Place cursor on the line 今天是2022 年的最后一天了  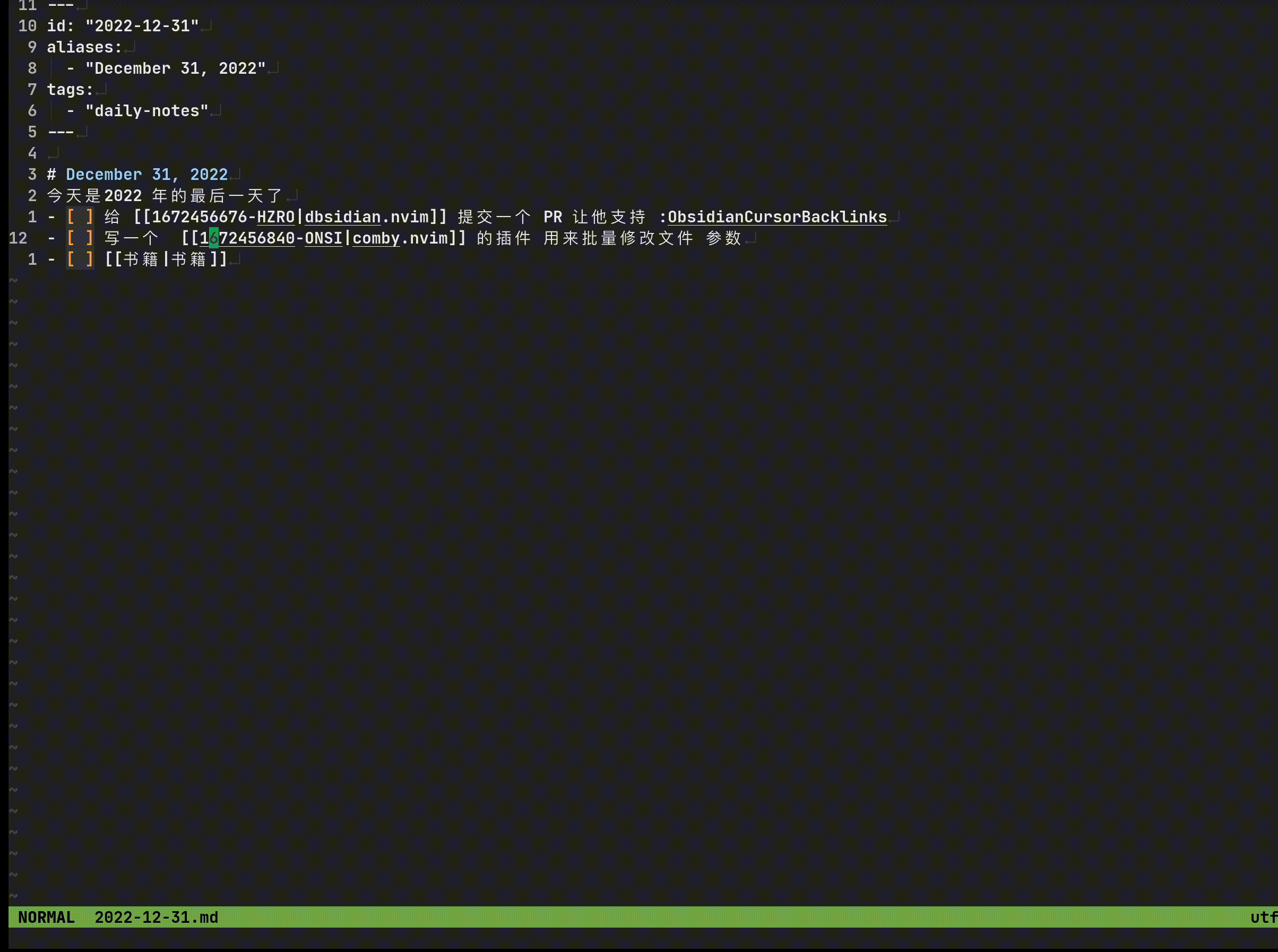pyautogui.click(x=165, y=196)
